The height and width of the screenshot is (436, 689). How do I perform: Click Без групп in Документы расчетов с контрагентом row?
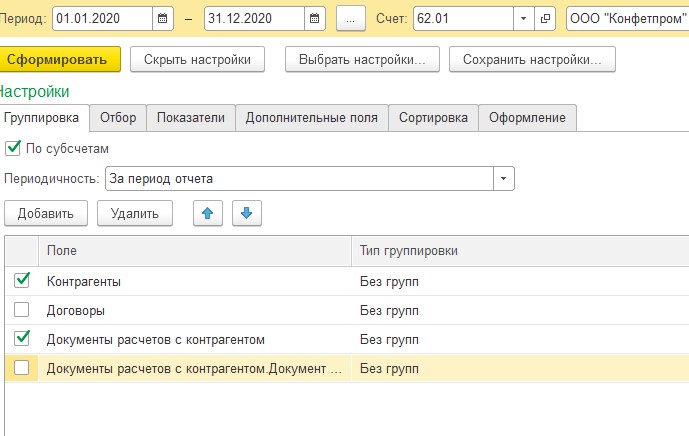click(x=389, y=340)
